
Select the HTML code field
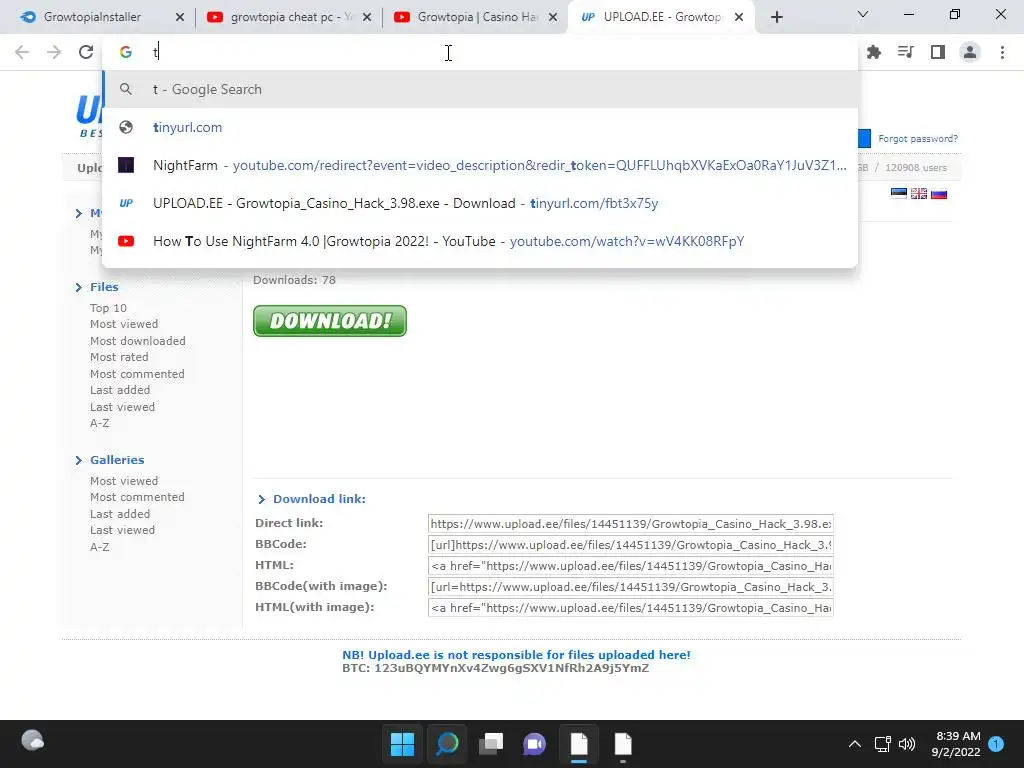pos(631,566)
